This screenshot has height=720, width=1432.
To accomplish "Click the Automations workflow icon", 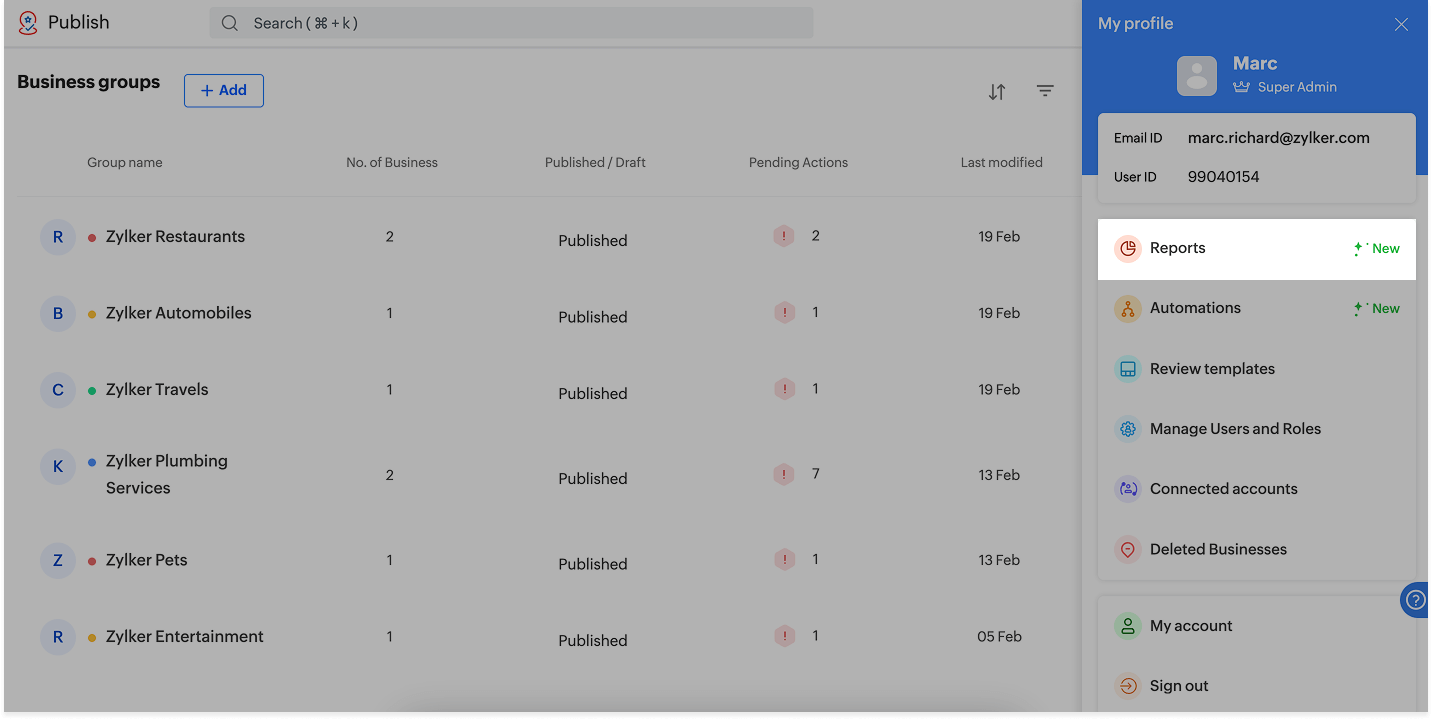I will click(x=1128, y=309).
